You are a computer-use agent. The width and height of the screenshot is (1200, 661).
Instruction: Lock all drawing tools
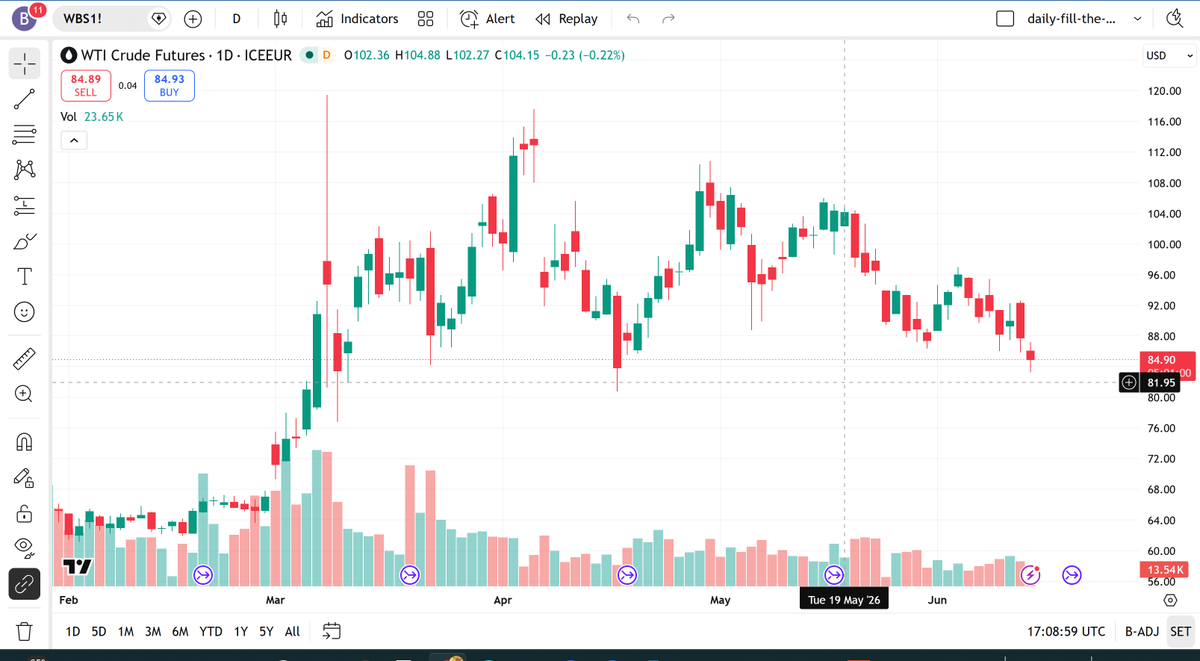[24, 514]
